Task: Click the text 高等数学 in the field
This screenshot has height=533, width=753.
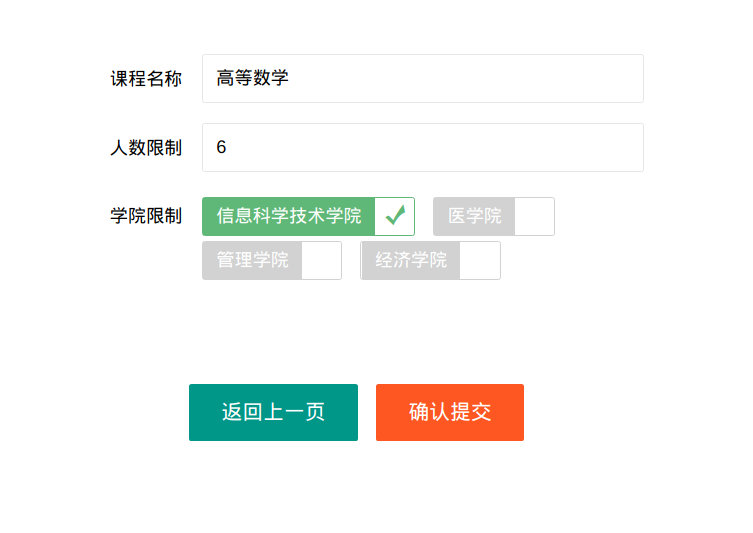Action: coord(253,78)
